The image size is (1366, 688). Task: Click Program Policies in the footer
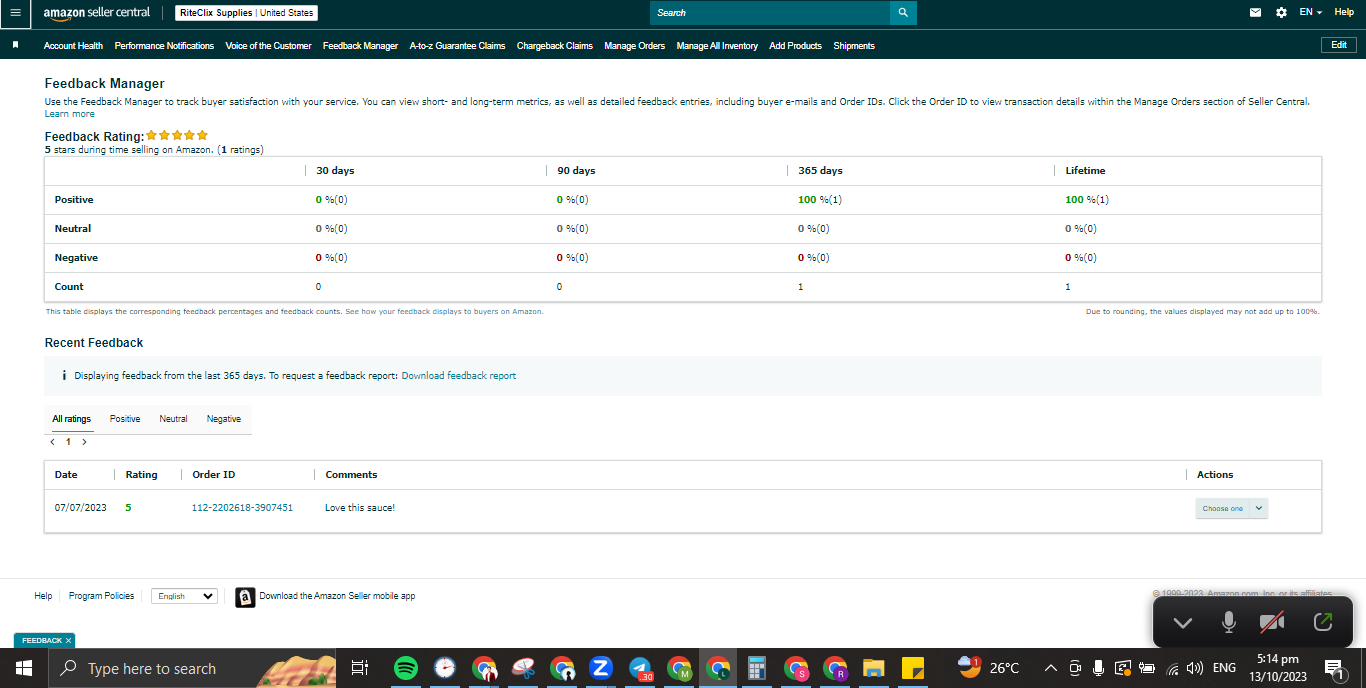(101, 596)
